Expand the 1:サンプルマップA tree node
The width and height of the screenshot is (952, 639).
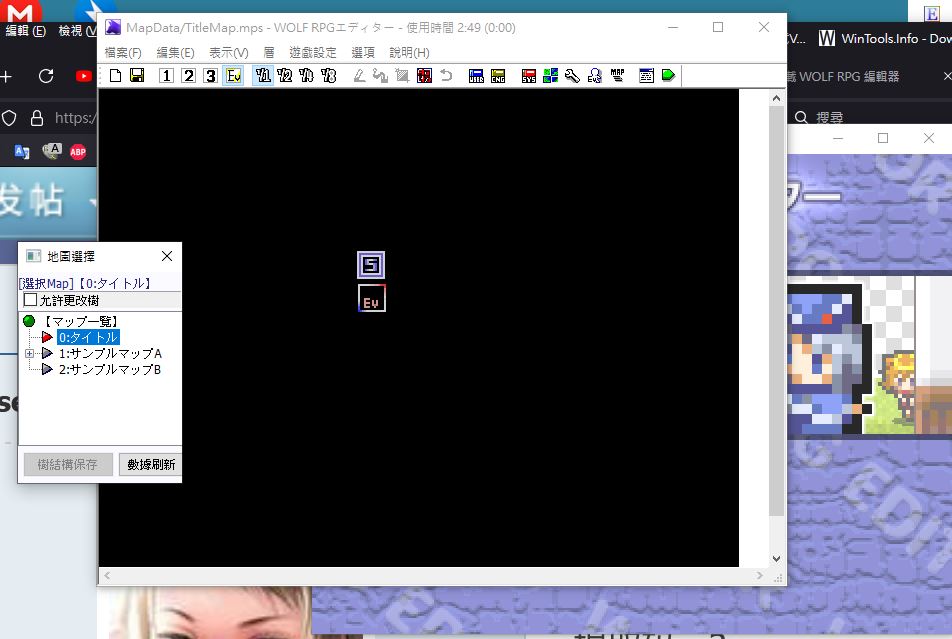pos(29,354)
